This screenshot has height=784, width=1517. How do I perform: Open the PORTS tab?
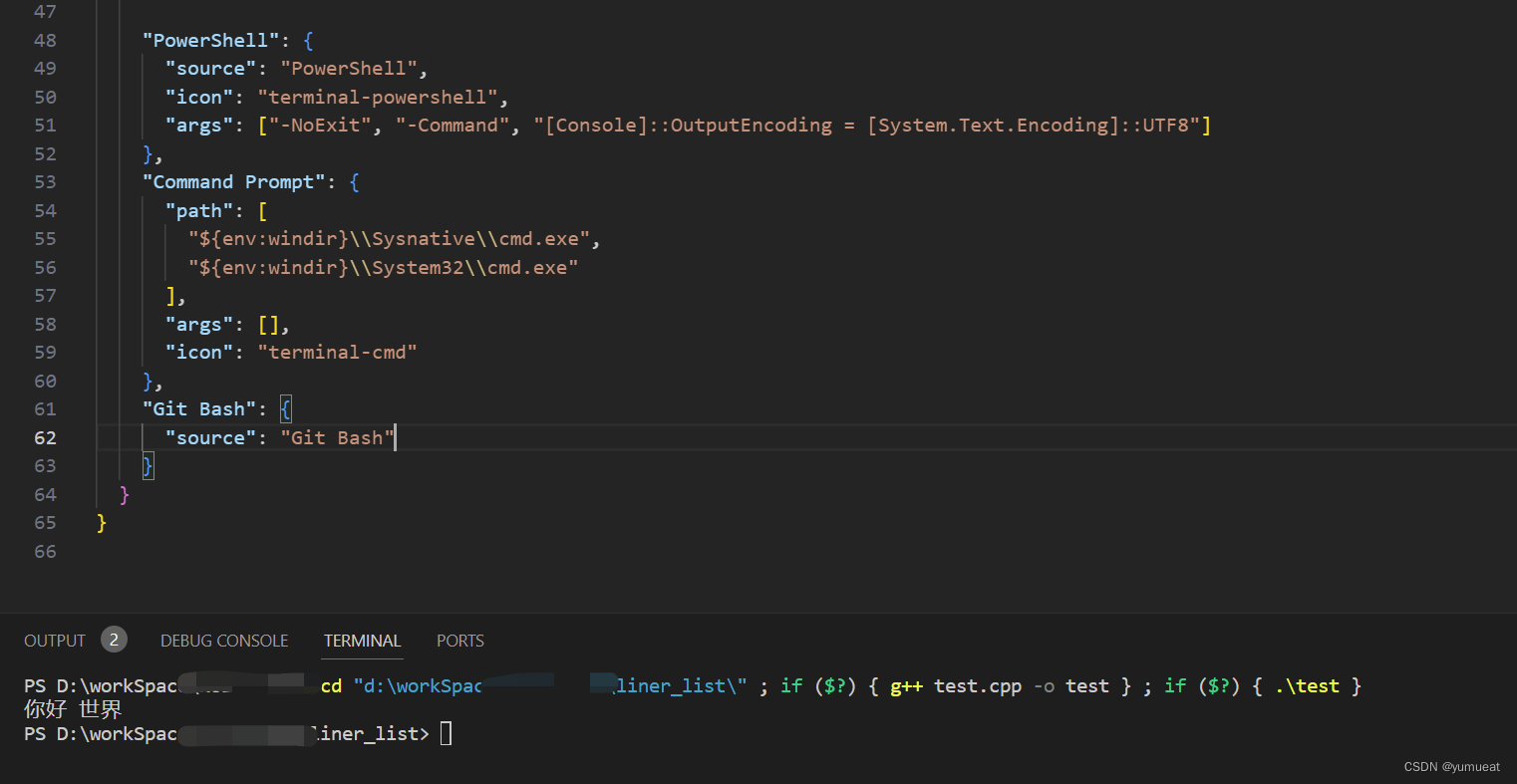tap(460, 641)
